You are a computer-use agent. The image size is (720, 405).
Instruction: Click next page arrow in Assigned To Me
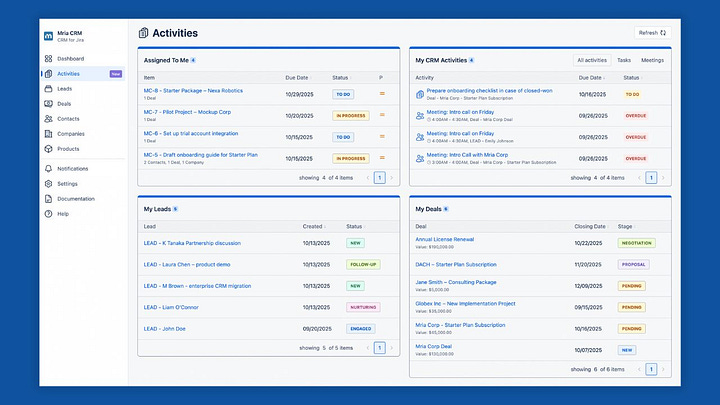pos(391,178)
